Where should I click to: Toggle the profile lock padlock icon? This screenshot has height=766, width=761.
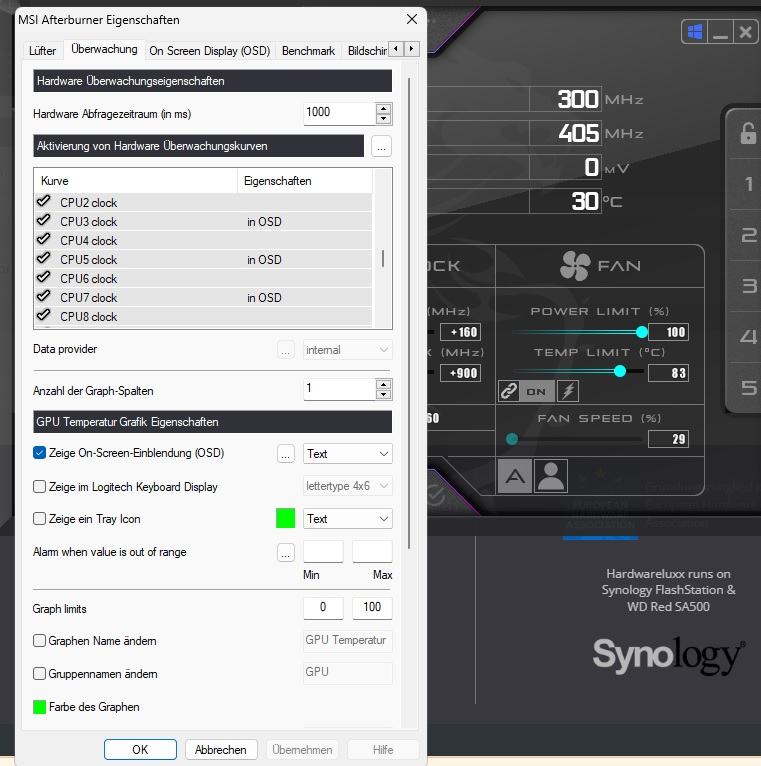click(747, 133)
